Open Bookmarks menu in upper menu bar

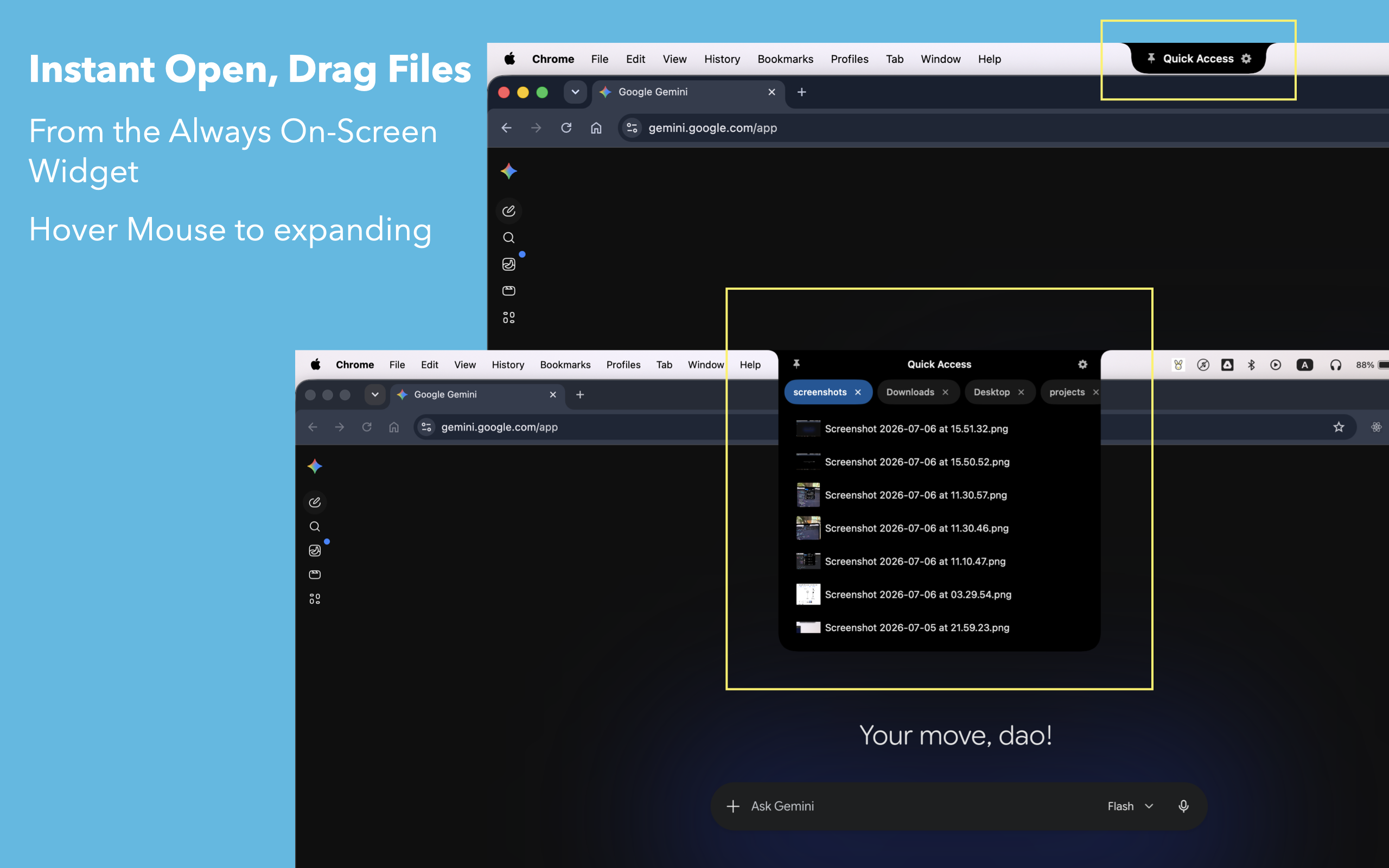[785, 59]
